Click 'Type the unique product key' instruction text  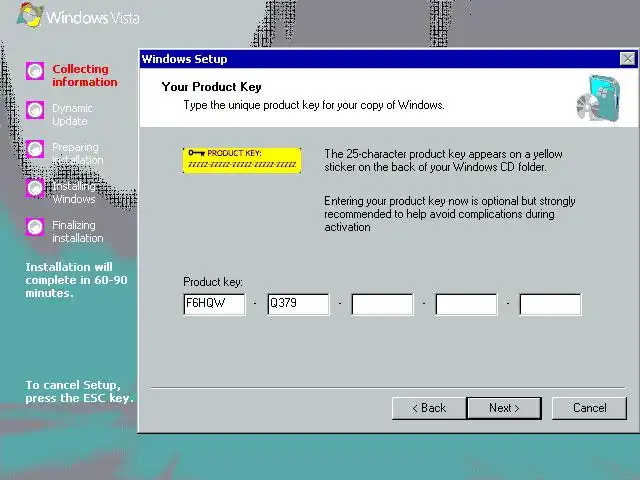pos(314,105)
